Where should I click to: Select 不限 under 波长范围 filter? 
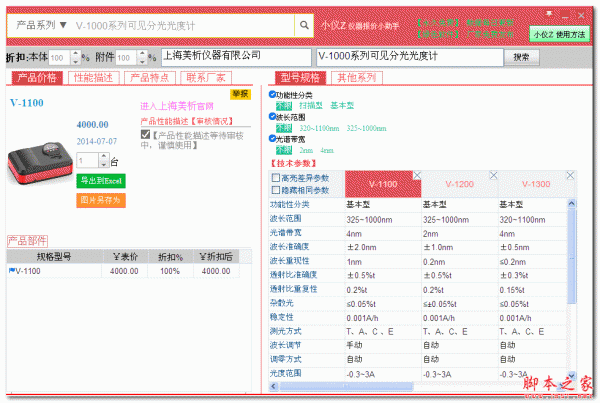pyautogui.click(x=284, y=128)
